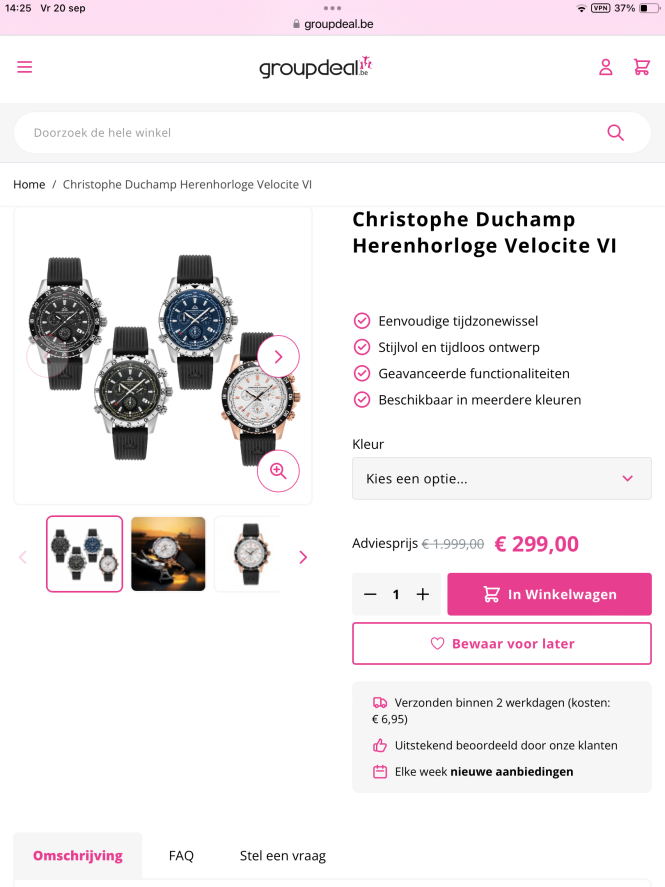
Task: Advance thumbnail carousel with right arrow
Action: pyautogui.click(x=303, y=557)
